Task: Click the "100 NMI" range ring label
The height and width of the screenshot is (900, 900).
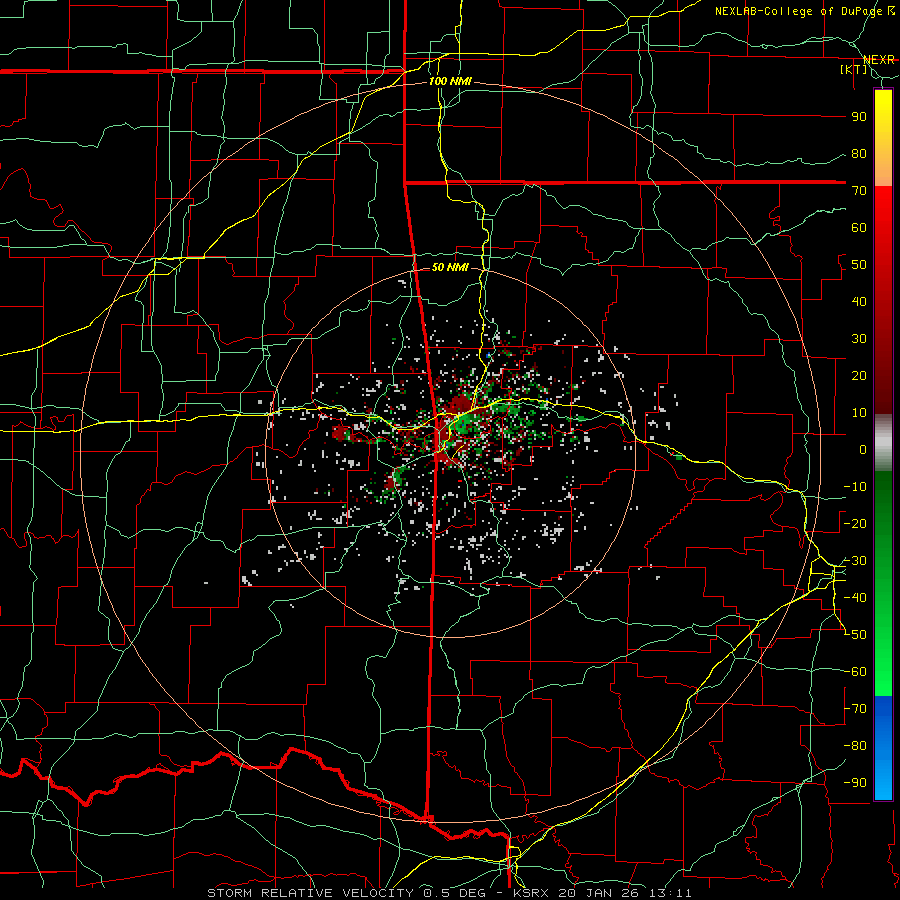Action: (450, 82)
